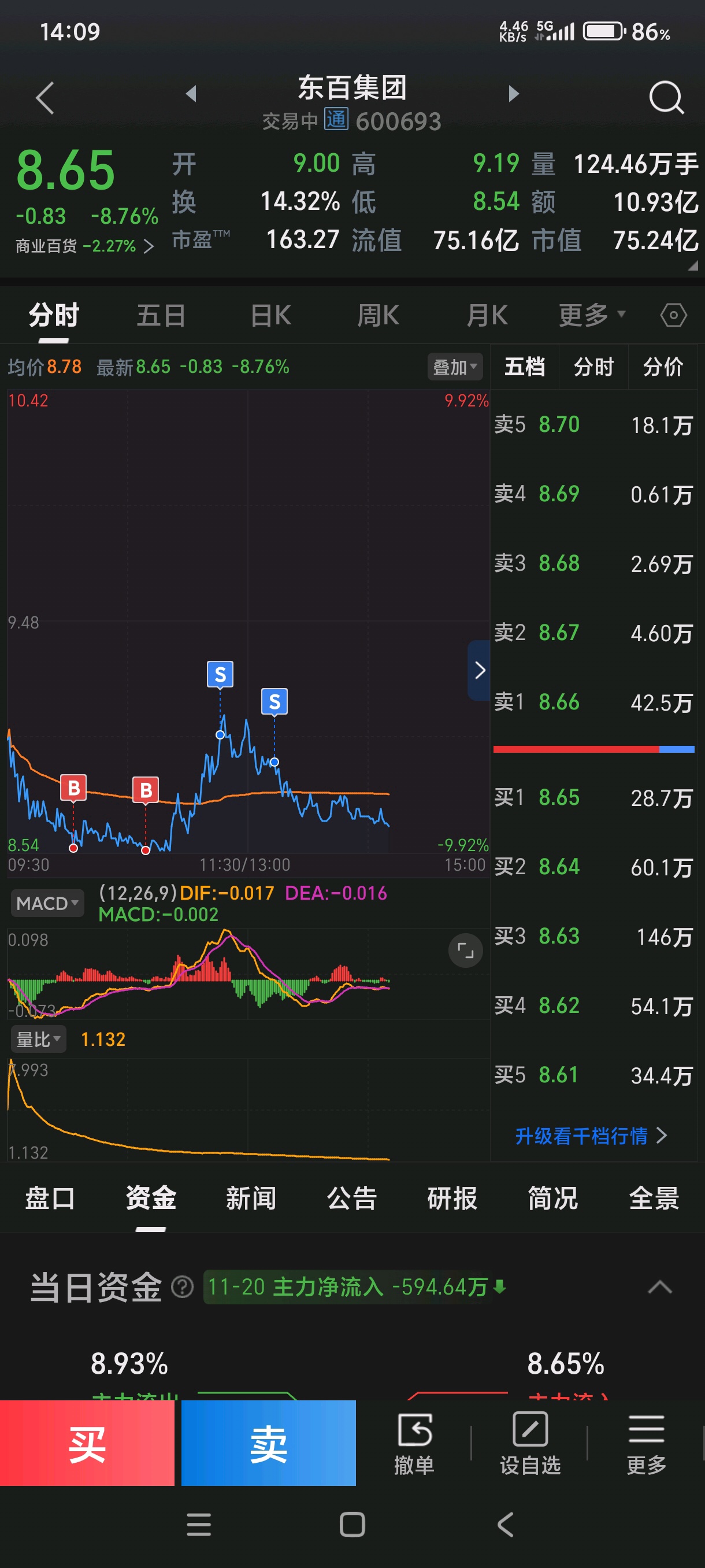
Task: Tap Android home navigation button
Action: (352, 1524)
